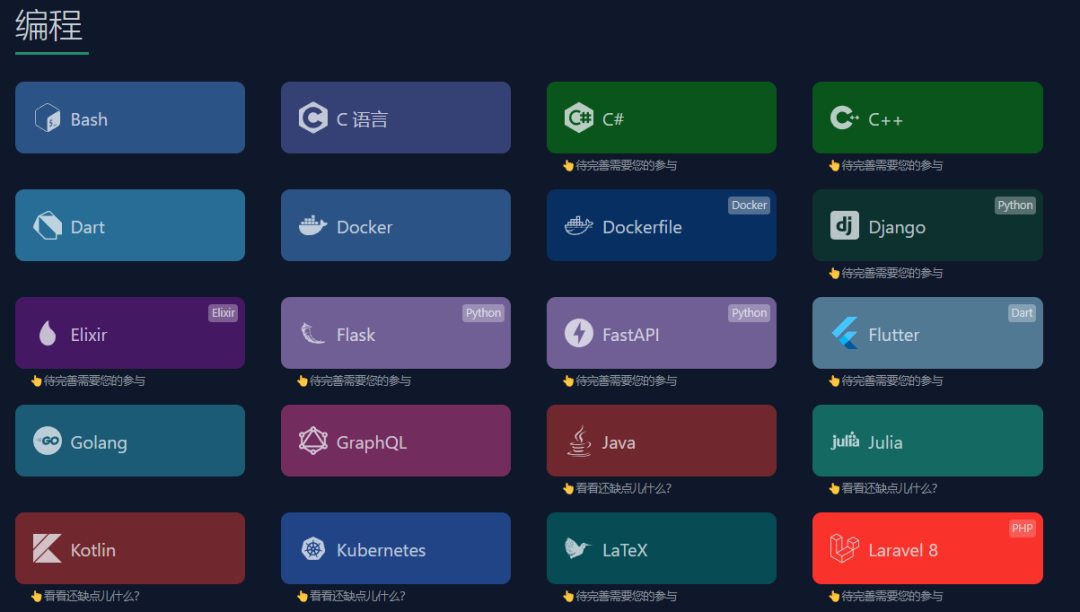1080x612 pixels.
Task: Click the Python tag on Django card
Action: [1015, 205]
